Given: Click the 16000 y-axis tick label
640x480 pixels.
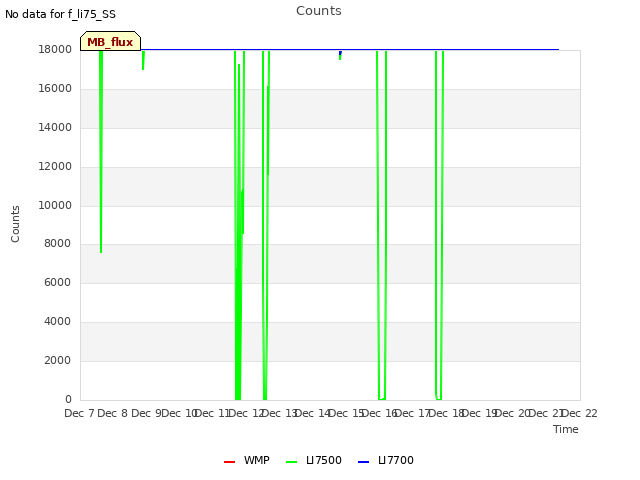Looking at the screenshot, I should (x=55, y=89).
